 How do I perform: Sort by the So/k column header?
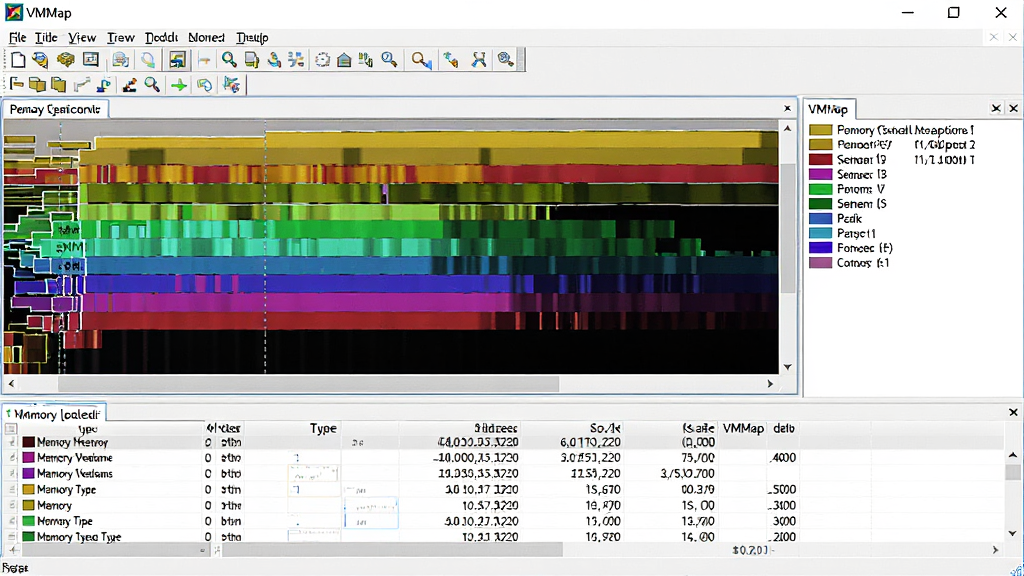tap(605, 428)
